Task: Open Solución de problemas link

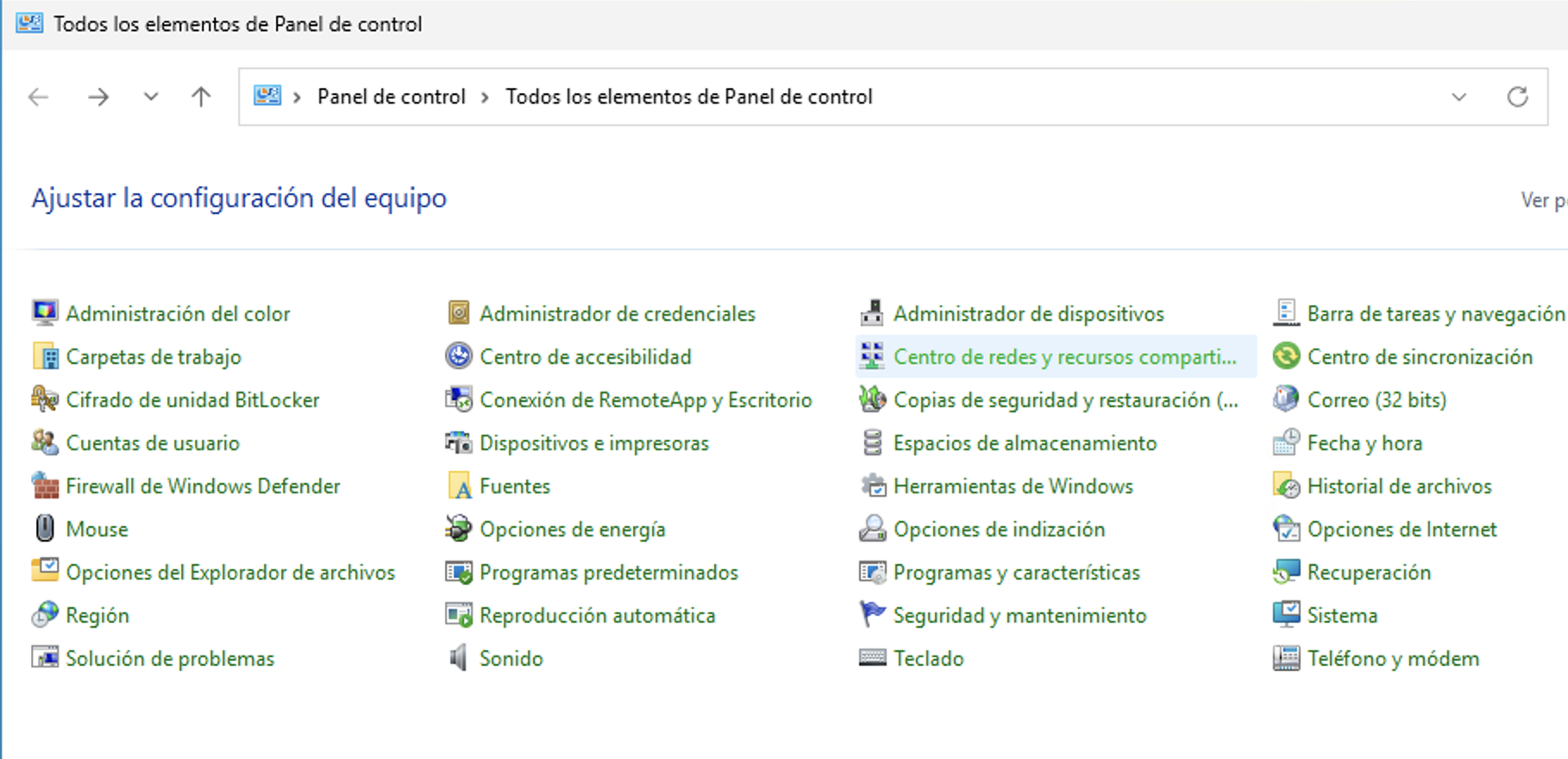Action: pyautogui.click(x=170, y=658)
